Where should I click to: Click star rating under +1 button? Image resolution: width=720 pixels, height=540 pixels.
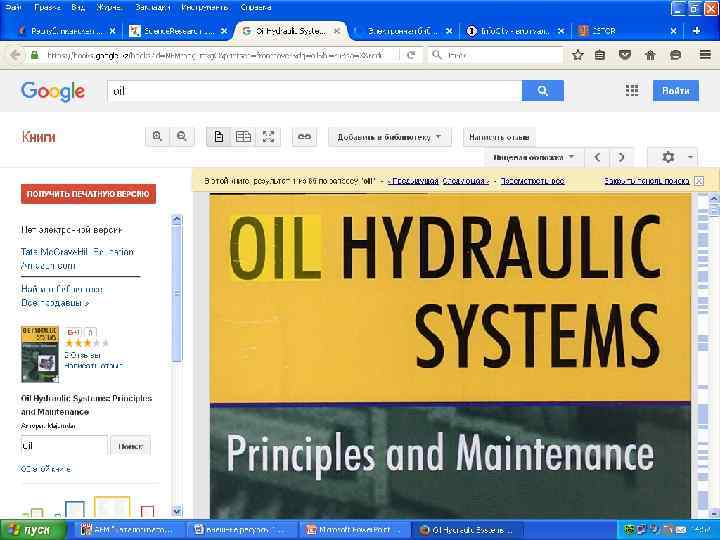click(87, 343)
